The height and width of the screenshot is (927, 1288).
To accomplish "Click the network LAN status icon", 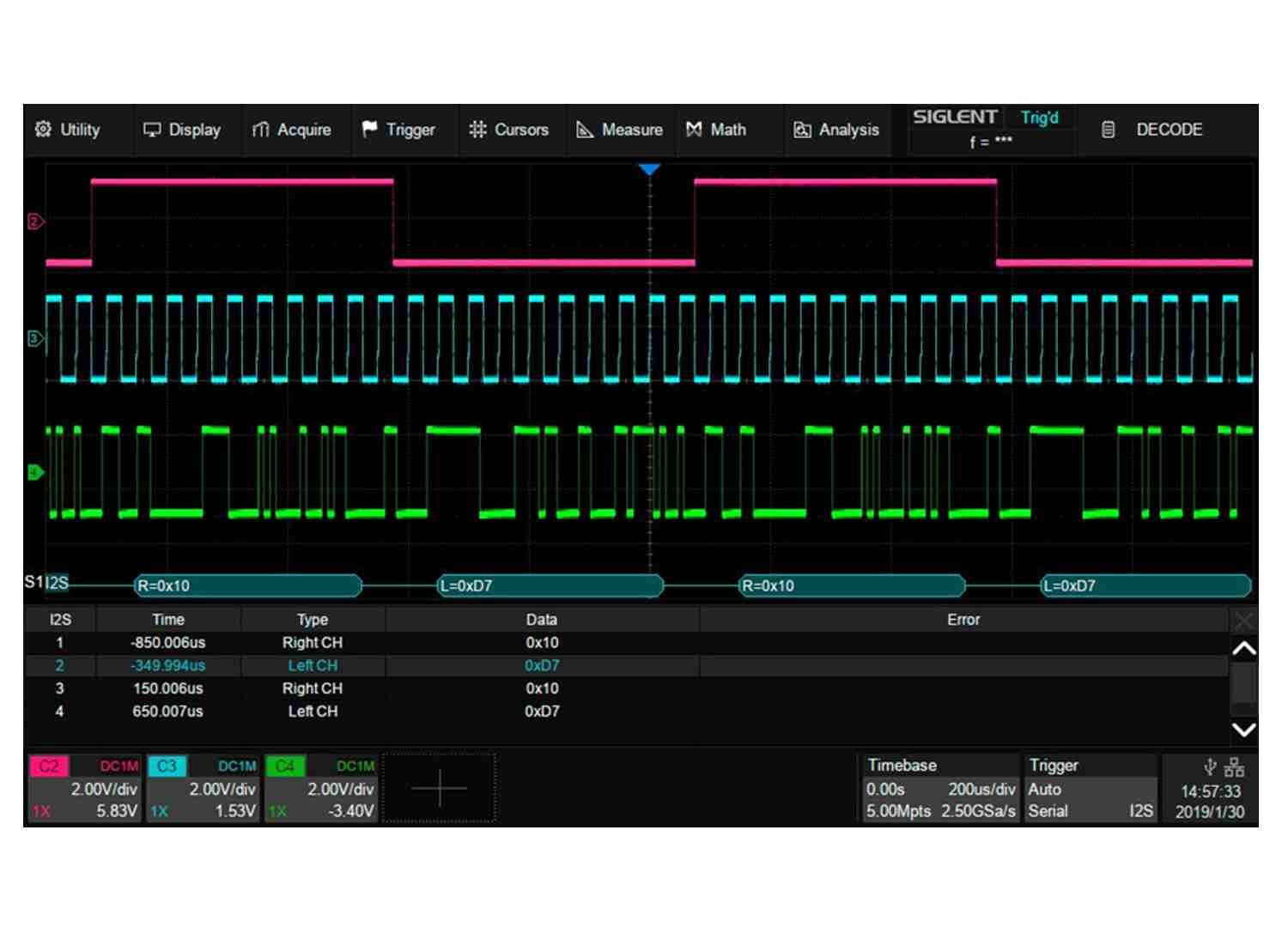I will (1235, 766).
